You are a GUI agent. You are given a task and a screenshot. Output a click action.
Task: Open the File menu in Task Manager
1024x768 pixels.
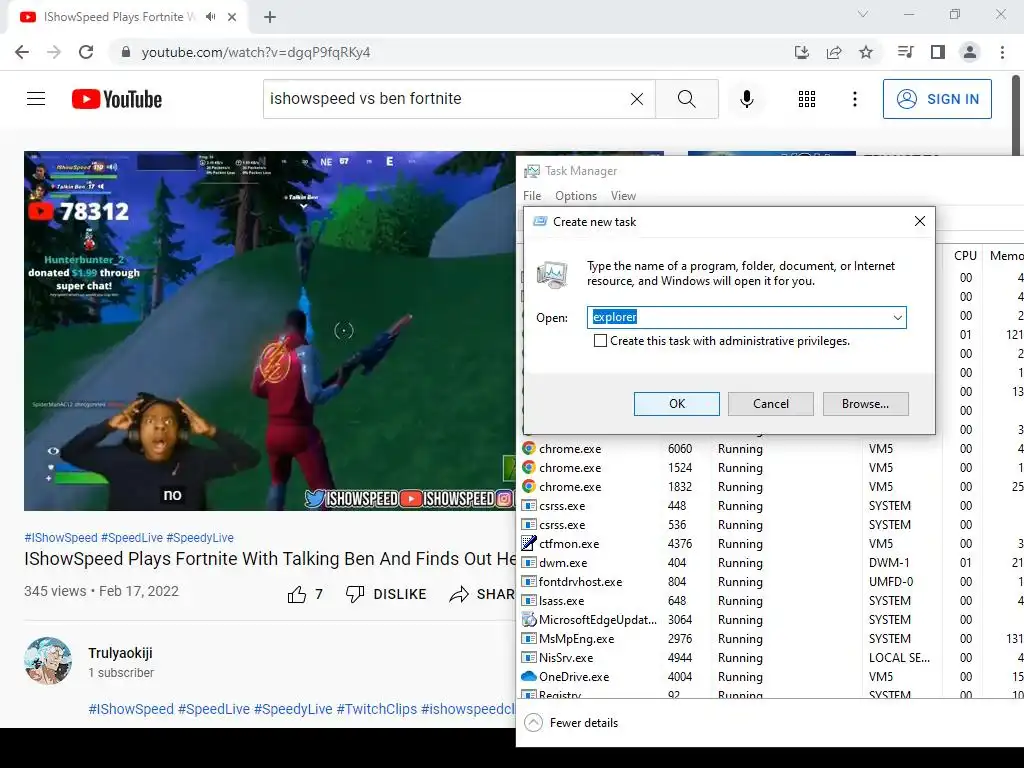point(532,196)
